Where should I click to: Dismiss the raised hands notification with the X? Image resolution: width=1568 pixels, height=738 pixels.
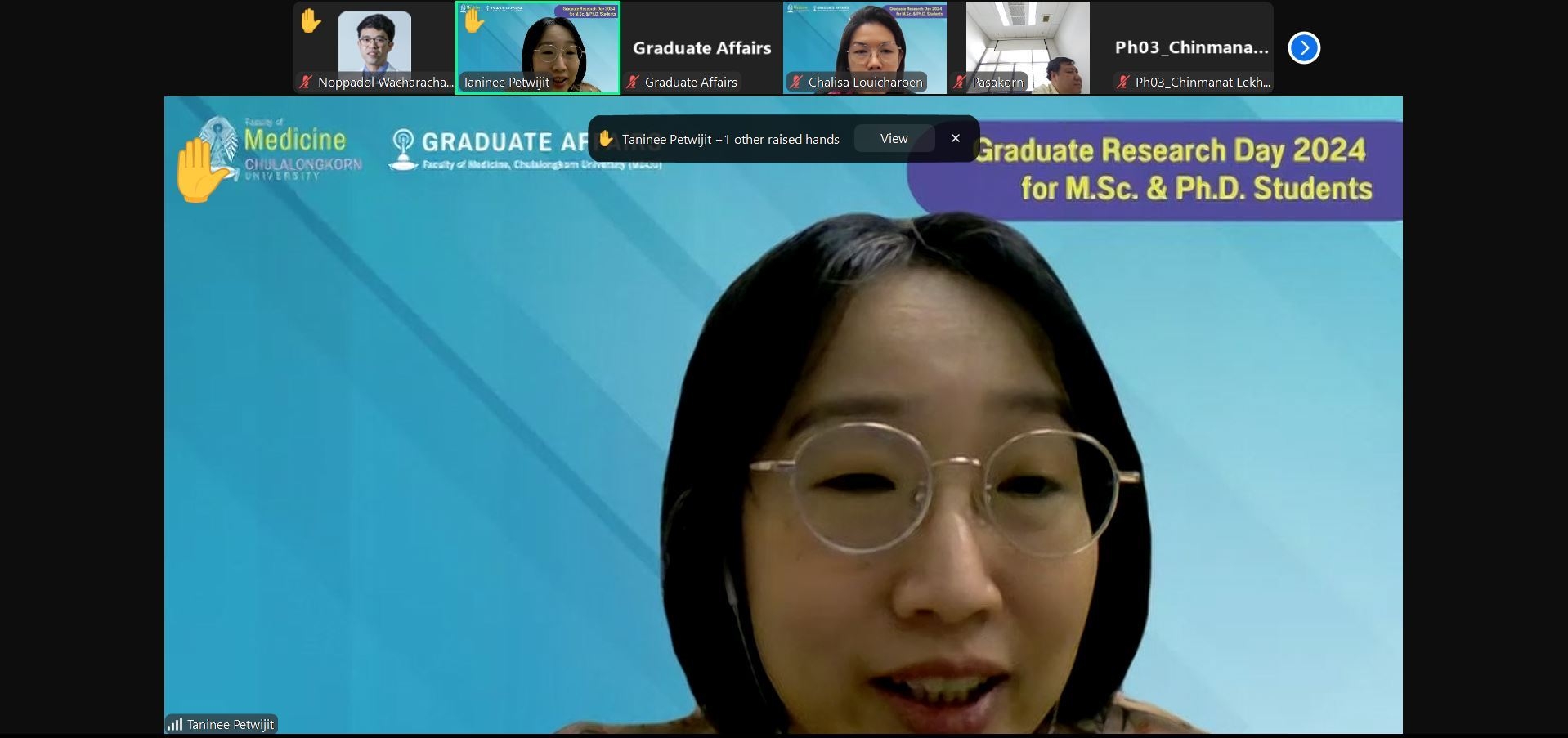tap(955, 139)
